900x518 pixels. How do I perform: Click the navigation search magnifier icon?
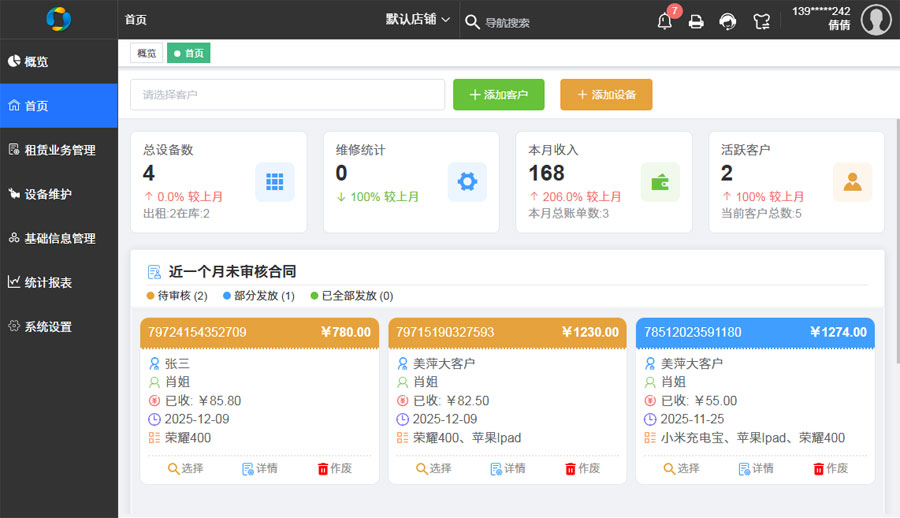pos(472,22)
